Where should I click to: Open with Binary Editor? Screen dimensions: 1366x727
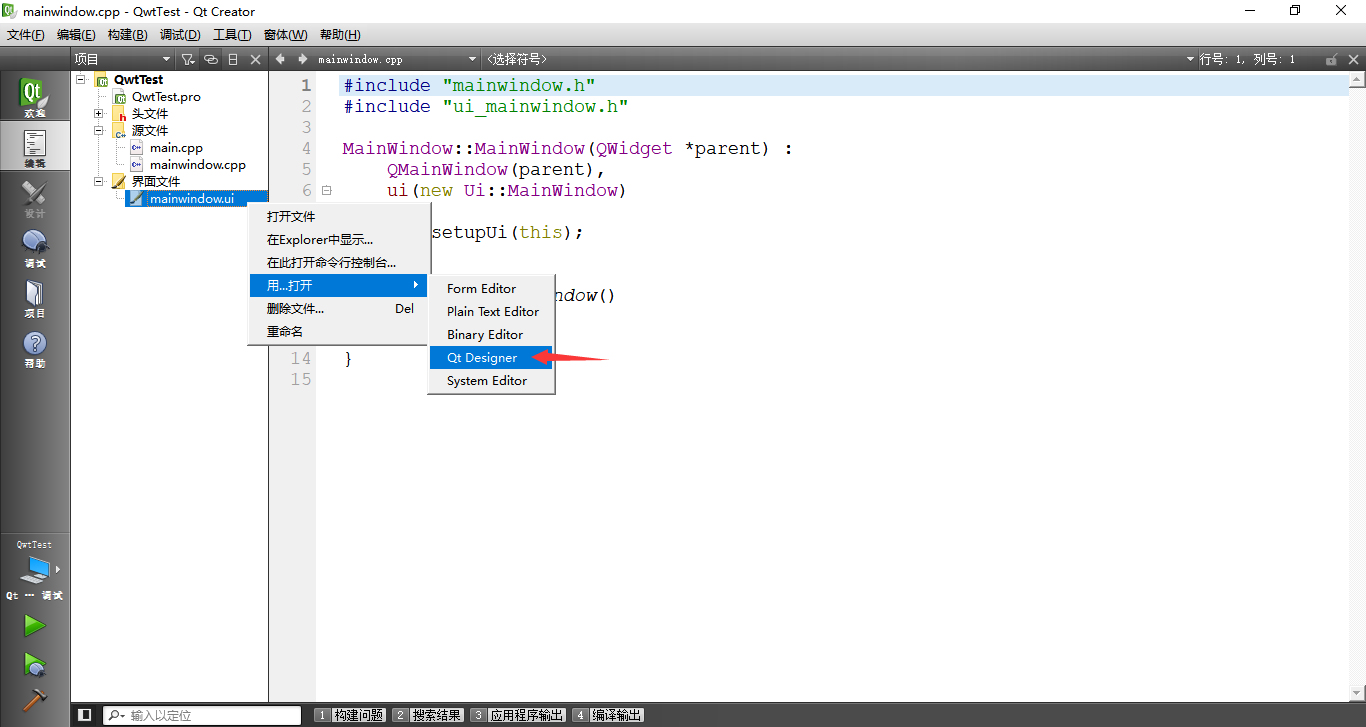click(491, 334)
